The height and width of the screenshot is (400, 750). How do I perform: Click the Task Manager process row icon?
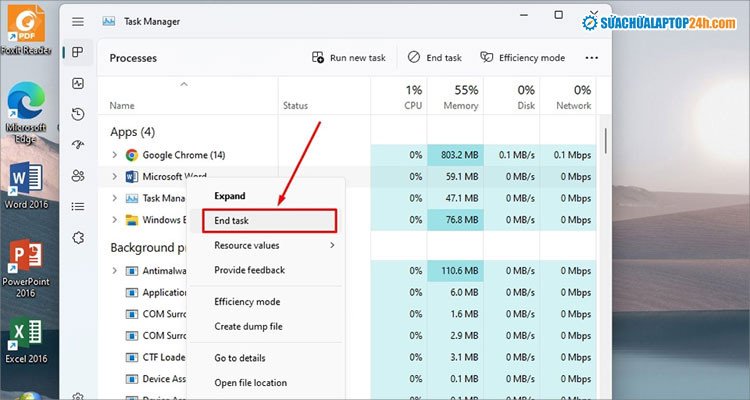coord(132,199)
